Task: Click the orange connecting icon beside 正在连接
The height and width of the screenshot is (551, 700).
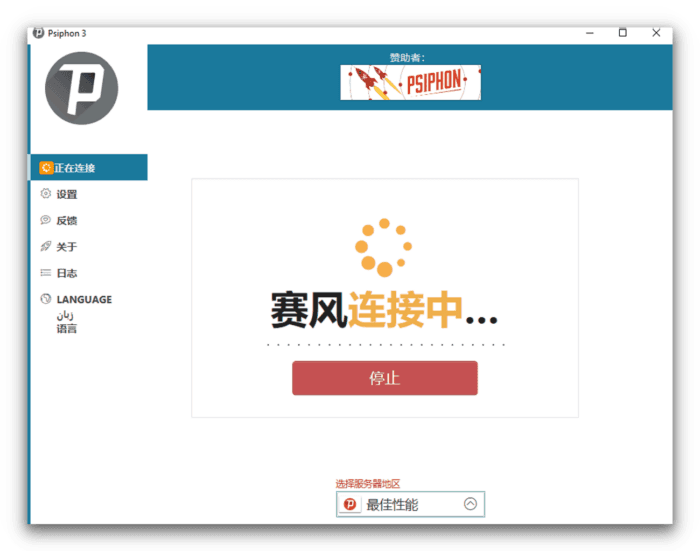Action: click(46, 168)
